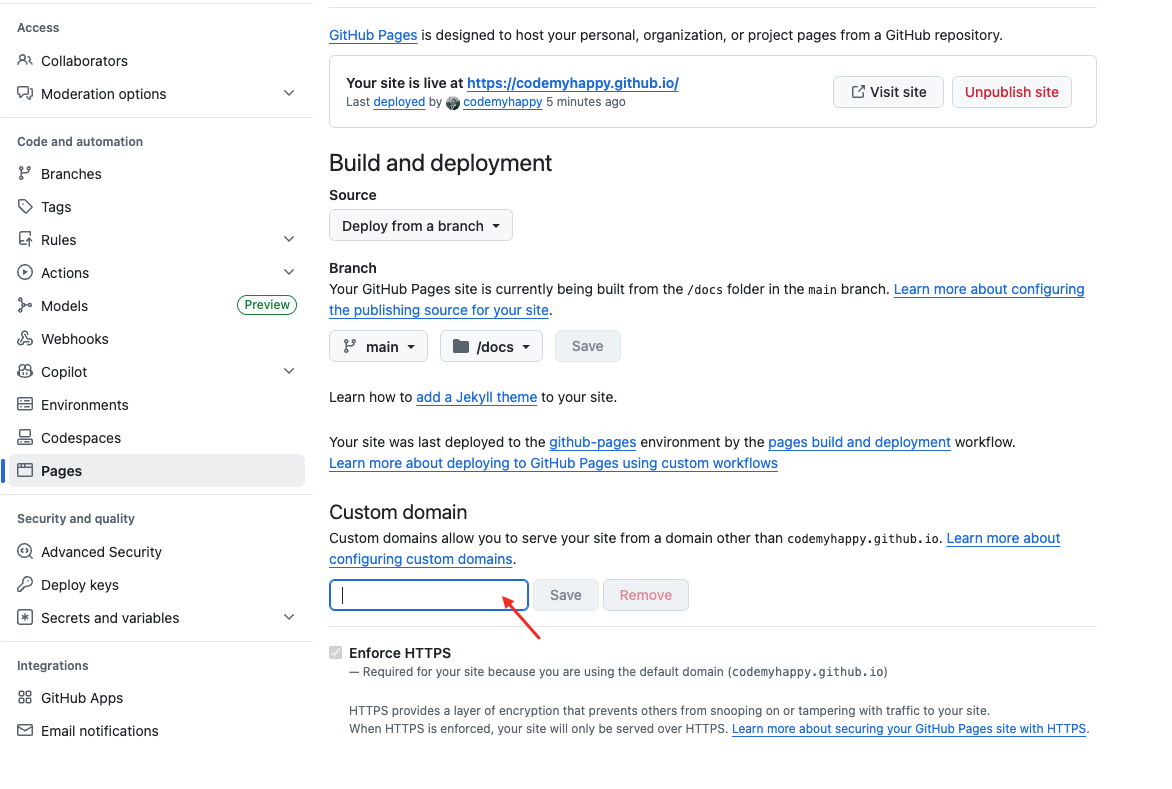Click pages build and deployment link
This screenshot has height=789, width=1172.
pos(860,442)
